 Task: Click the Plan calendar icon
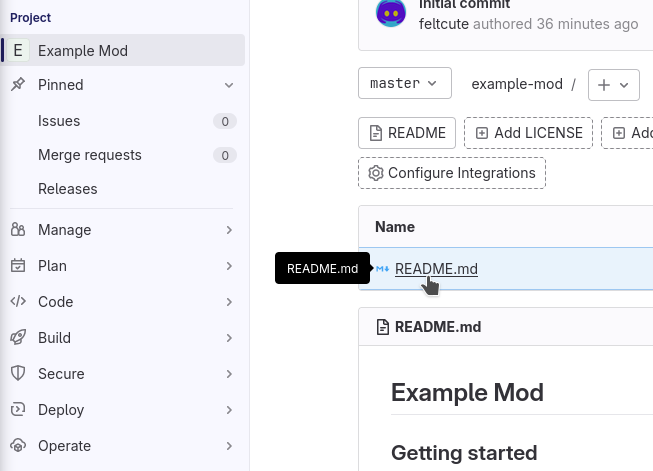coord(18,266)
